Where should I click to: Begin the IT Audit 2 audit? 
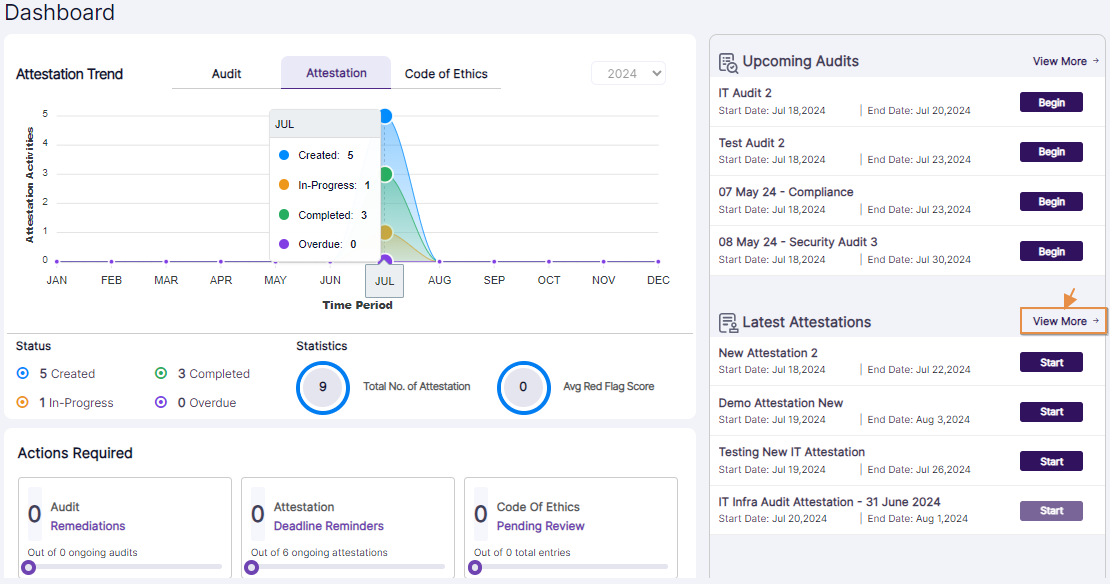point(1051,102)
